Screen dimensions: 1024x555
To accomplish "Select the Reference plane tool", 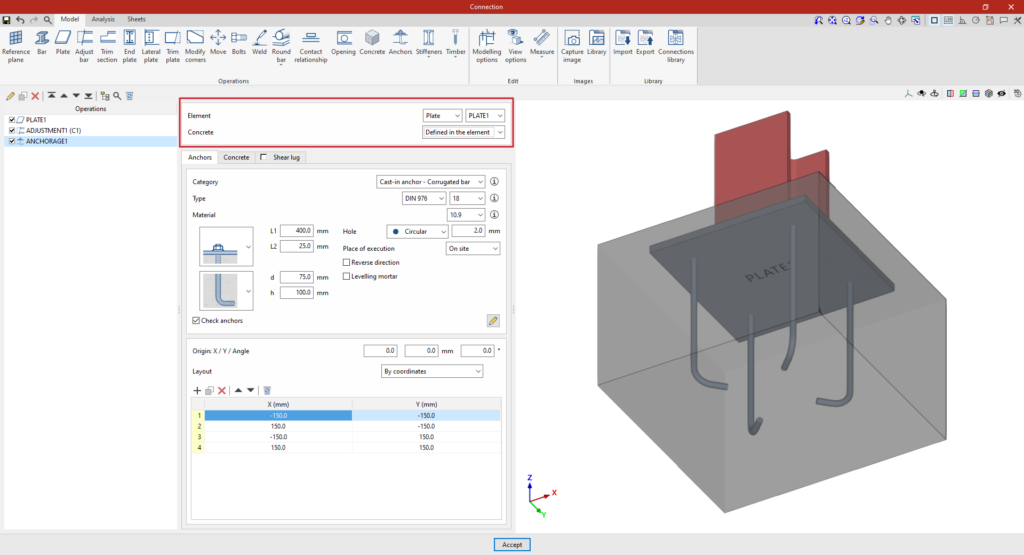I will (x=15, y=45).
